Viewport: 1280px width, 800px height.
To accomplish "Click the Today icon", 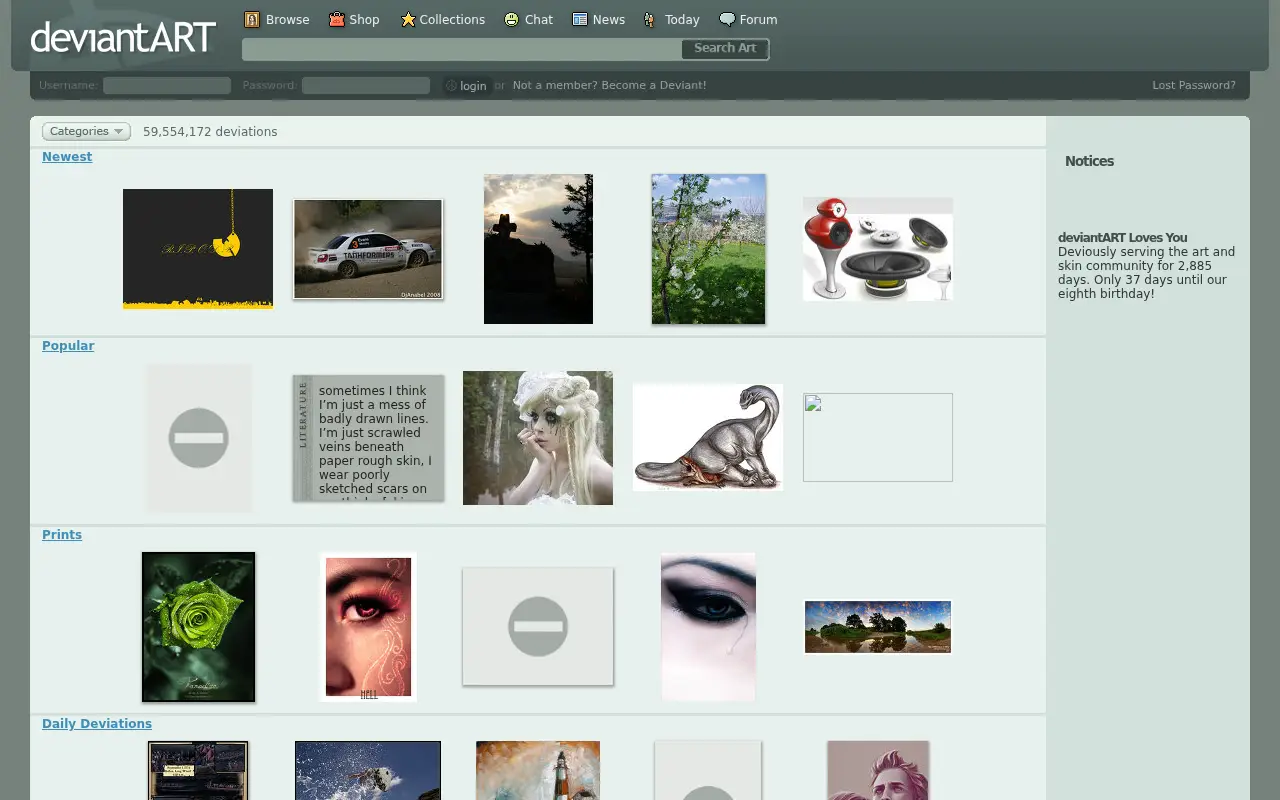I will click(x=650, y=19).
